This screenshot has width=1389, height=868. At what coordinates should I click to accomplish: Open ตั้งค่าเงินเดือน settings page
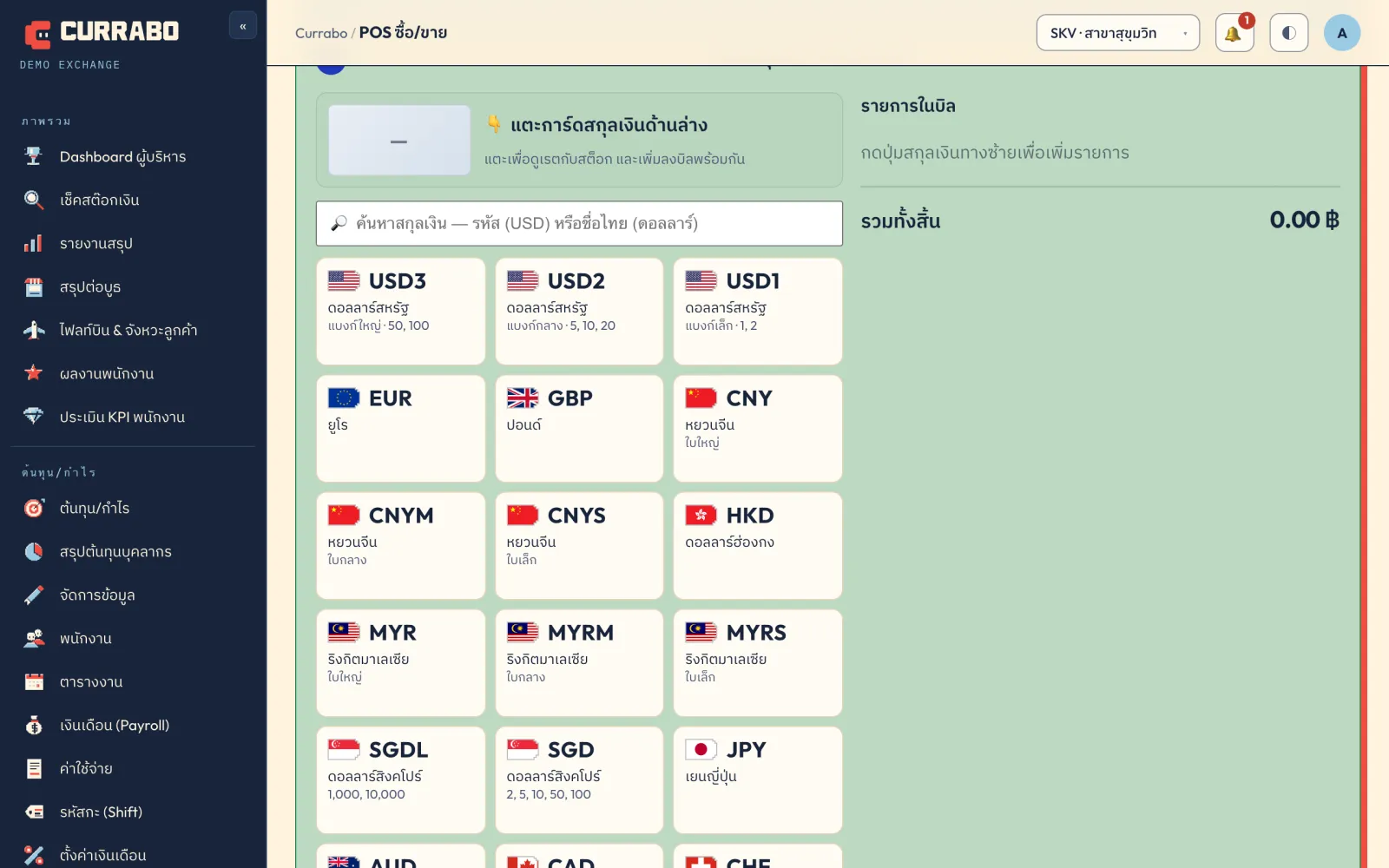point(134,855)
